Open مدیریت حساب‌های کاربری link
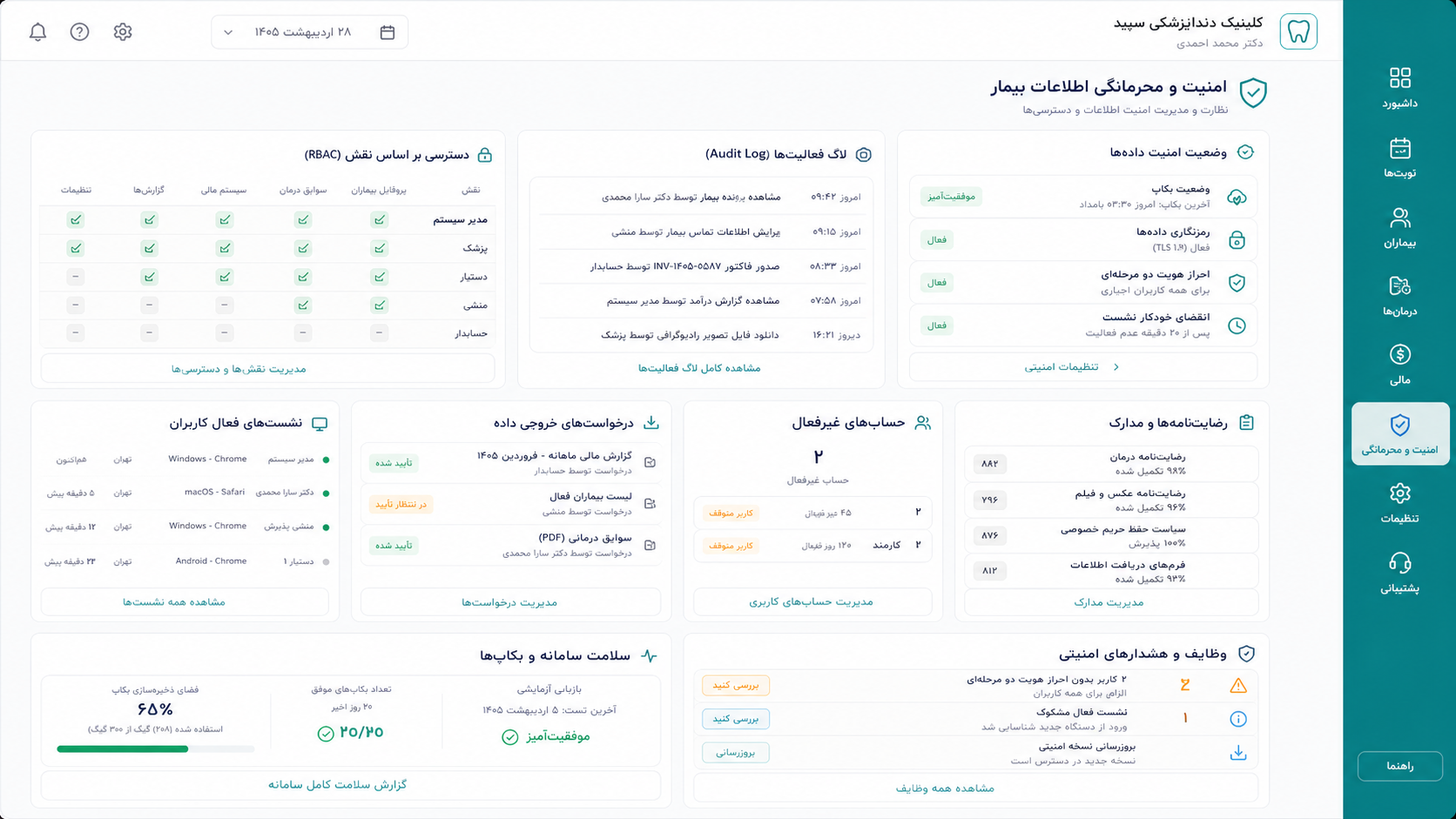This screenshot has height=819, width=1456. click(x=811, y=601)
